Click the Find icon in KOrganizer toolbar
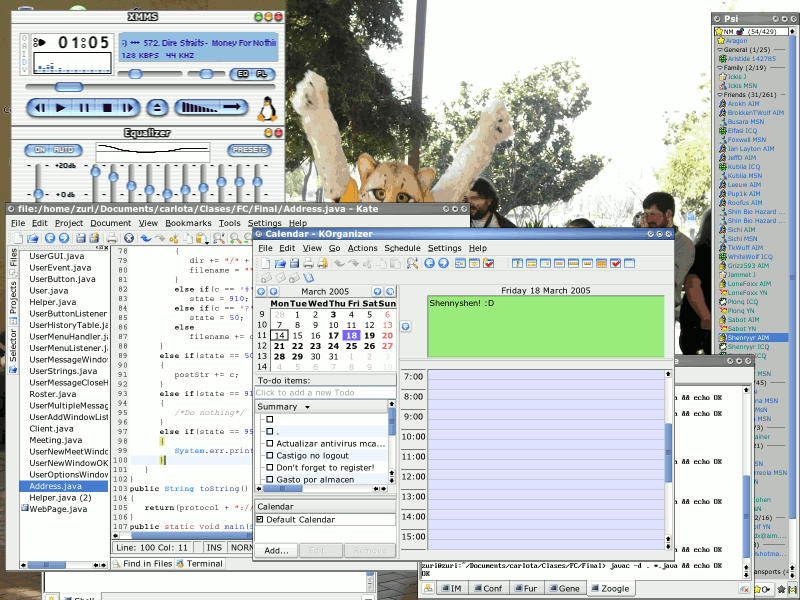The width and height of the screenshot is (800, 600). click(x=412, y=263)
